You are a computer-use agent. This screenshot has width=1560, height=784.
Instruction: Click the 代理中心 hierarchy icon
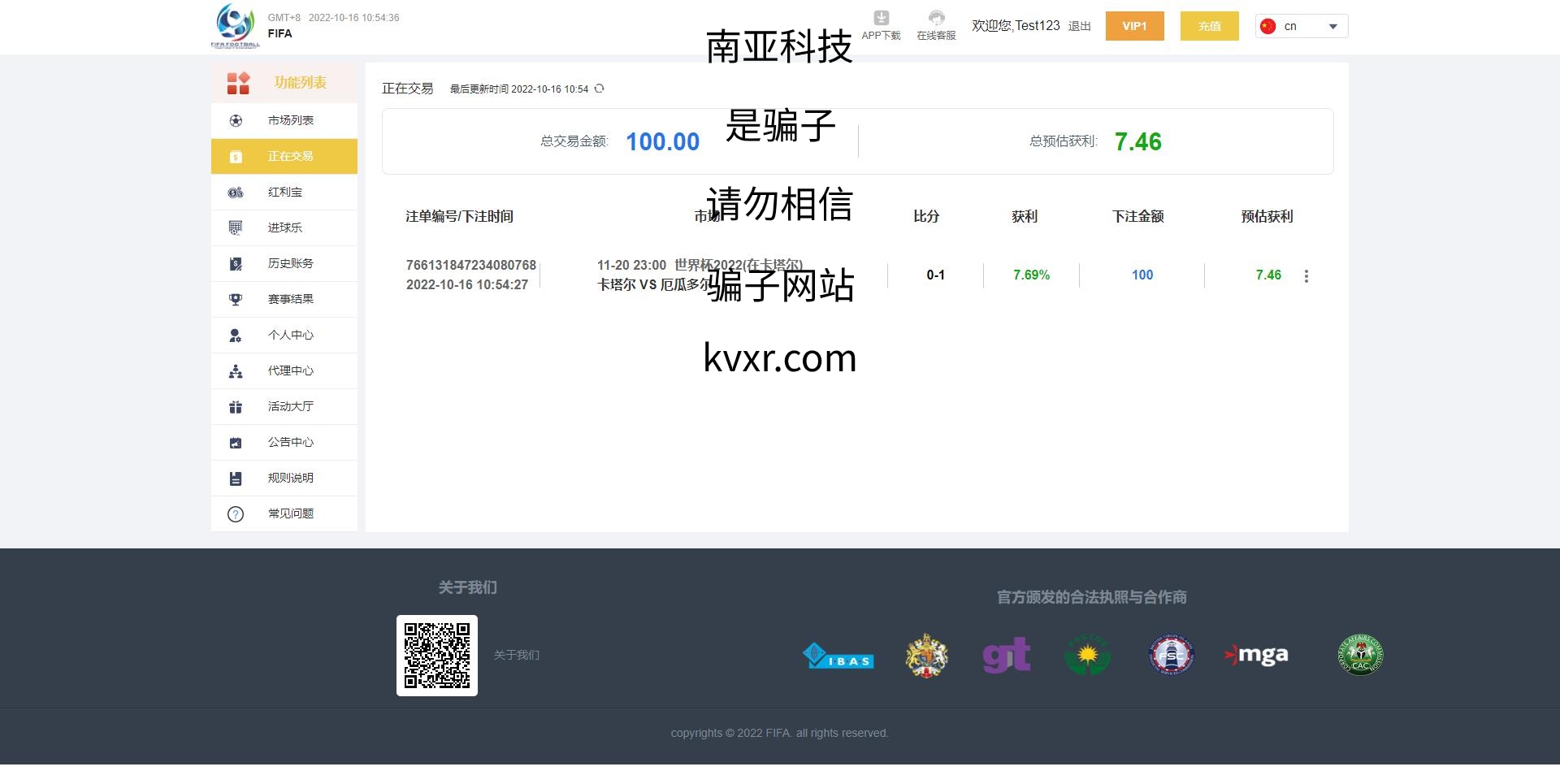click(236, 370)
